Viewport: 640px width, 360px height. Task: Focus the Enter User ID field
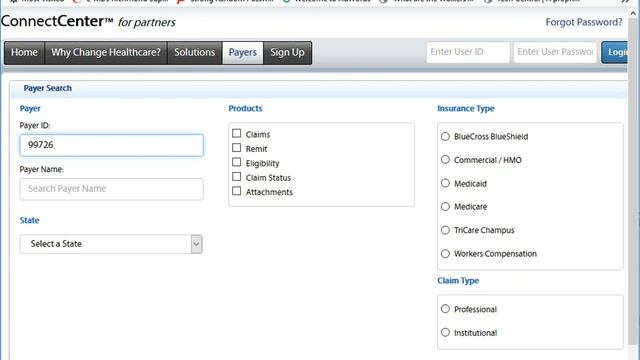pos(468,52)
